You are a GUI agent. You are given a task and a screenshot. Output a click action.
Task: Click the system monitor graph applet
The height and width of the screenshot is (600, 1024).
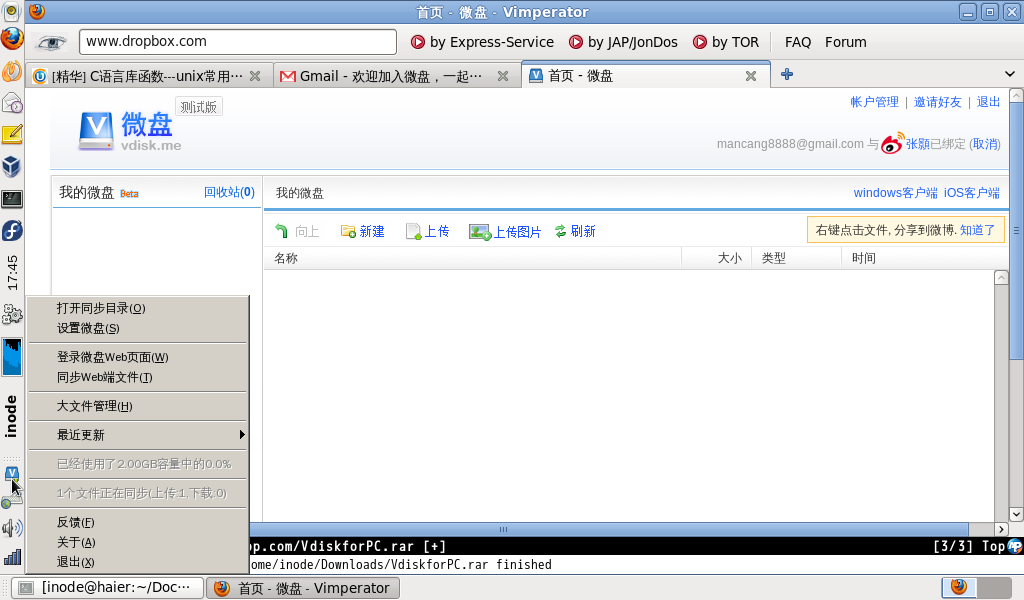click(x=12, y=357)
